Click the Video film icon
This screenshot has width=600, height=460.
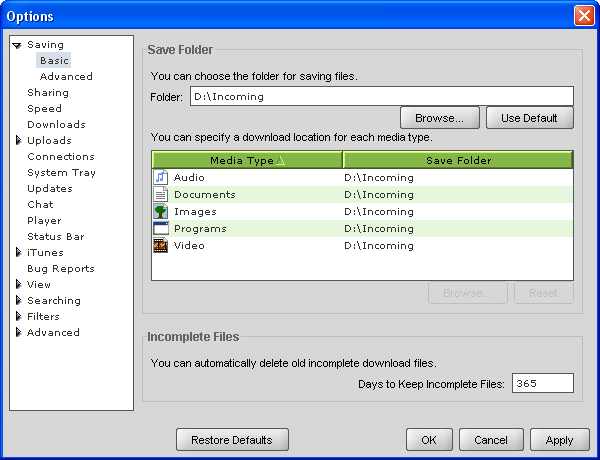161,245
